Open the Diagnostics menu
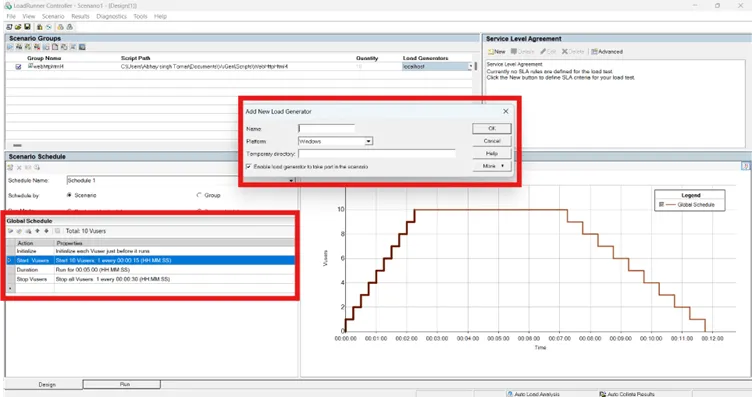The width and height of the screenshot is (752, 397). pyautogui.click(x=111, y=16)
